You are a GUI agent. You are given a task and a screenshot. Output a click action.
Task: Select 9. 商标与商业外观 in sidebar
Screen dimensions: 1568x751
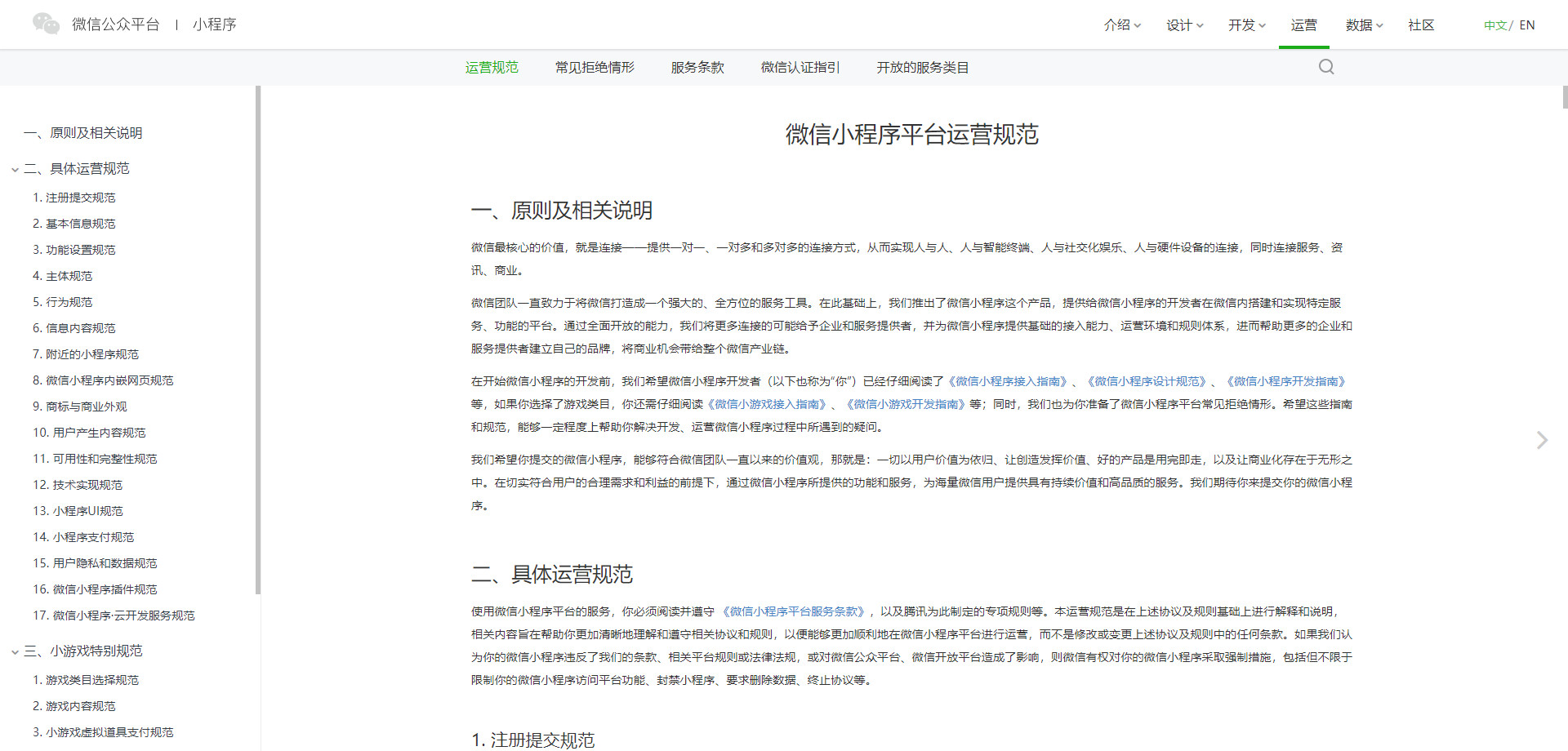[x=80, y=407]
